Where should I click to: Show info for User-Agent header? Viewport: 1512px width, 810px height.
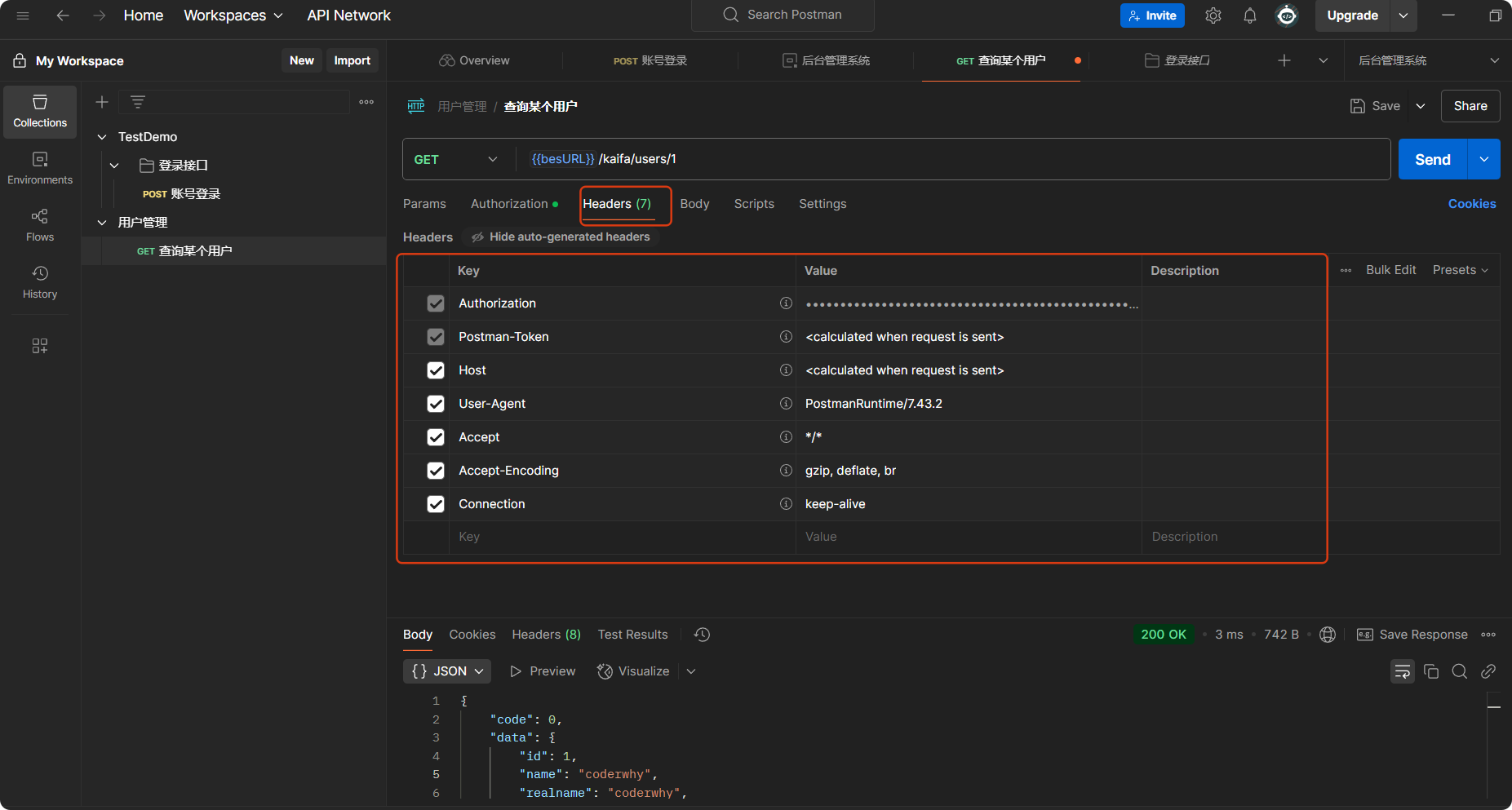click(786, 404)
